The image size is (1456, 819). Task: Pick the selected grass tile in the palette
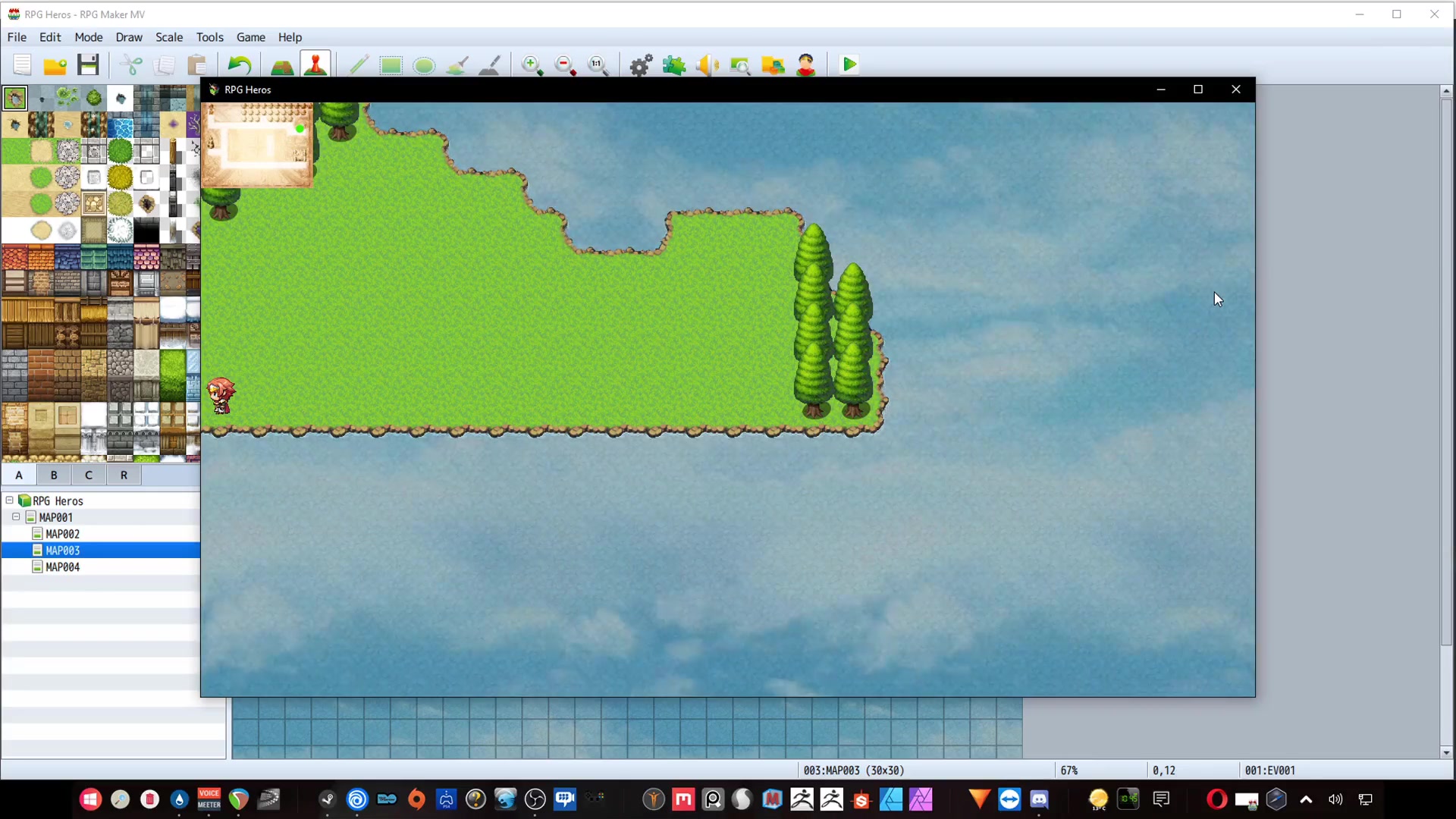[x=14, y=98]
